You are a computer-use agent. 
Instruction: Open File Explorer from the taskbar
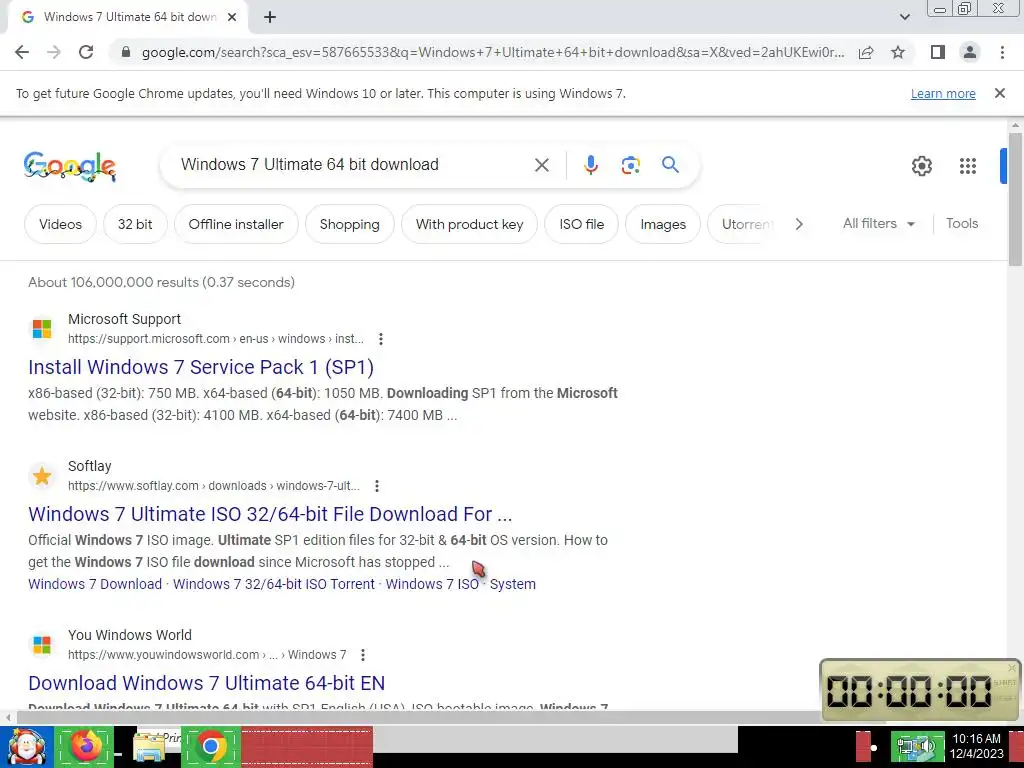[149, 746]
